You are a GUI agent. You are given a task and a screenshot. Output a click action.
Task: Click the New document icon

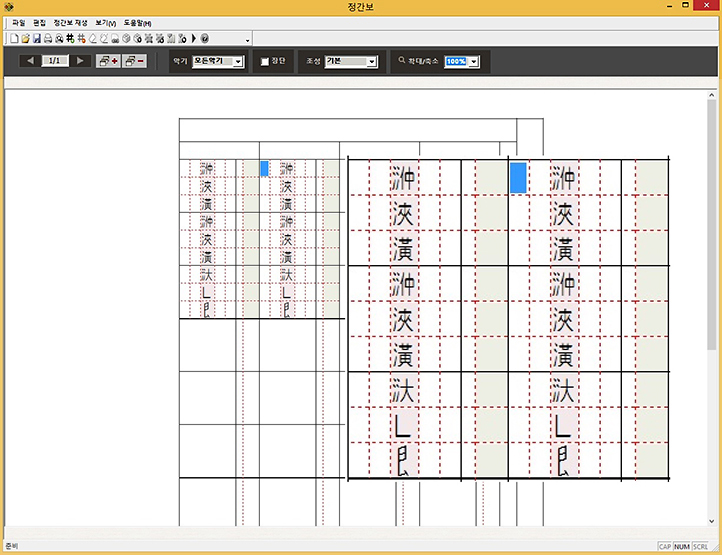tap(14, 39)
